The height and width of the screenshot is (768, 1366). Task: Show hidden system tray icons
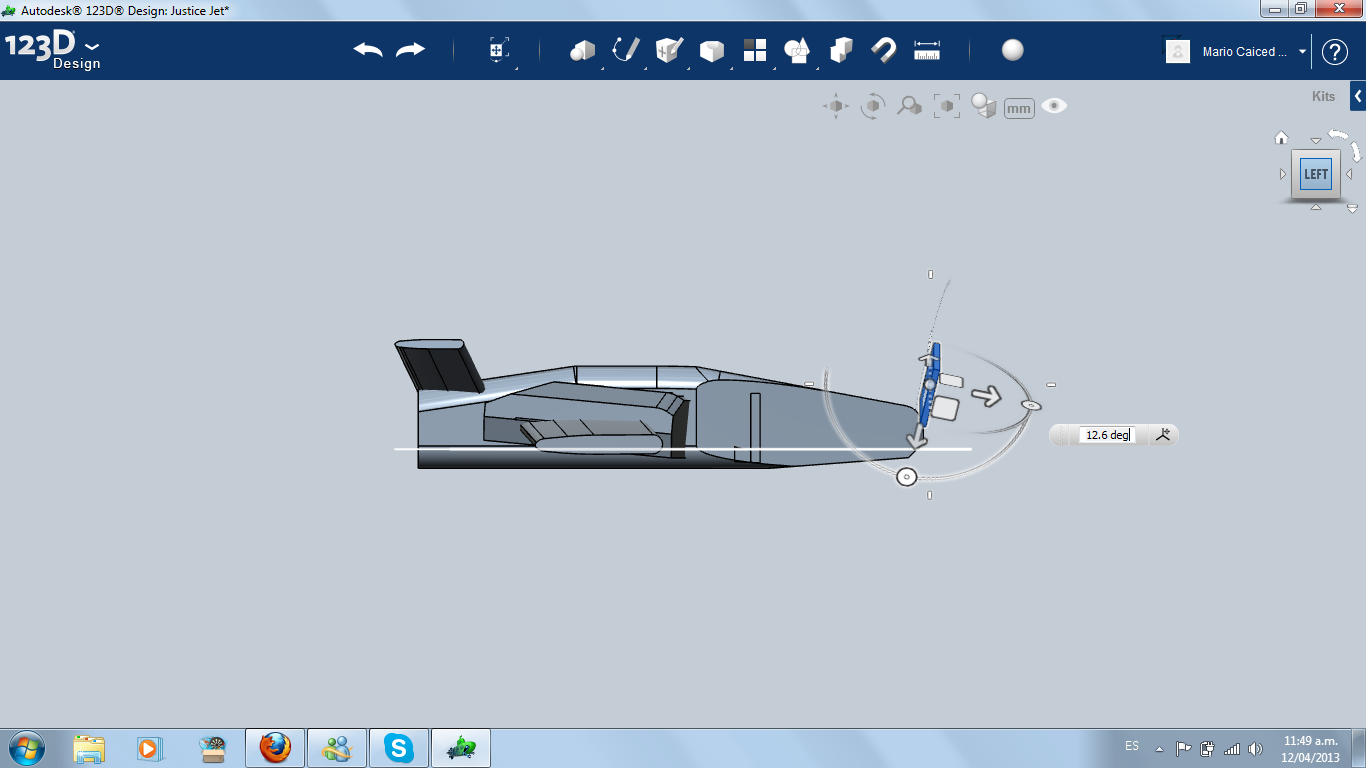(x=1160, y=748)
